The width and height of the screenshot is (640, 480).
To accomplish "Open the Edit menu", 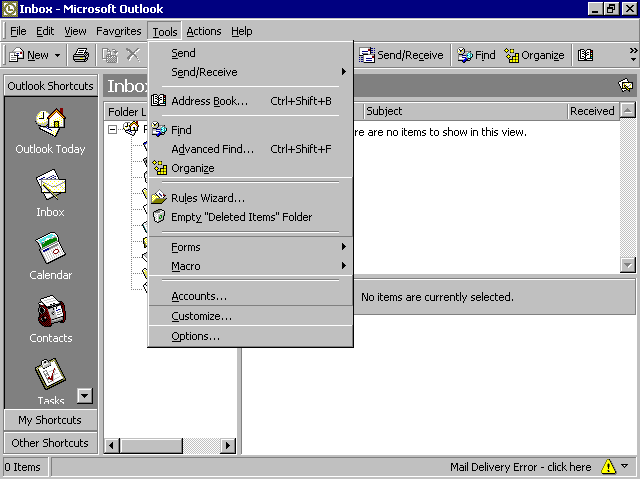I will point(45,31).
